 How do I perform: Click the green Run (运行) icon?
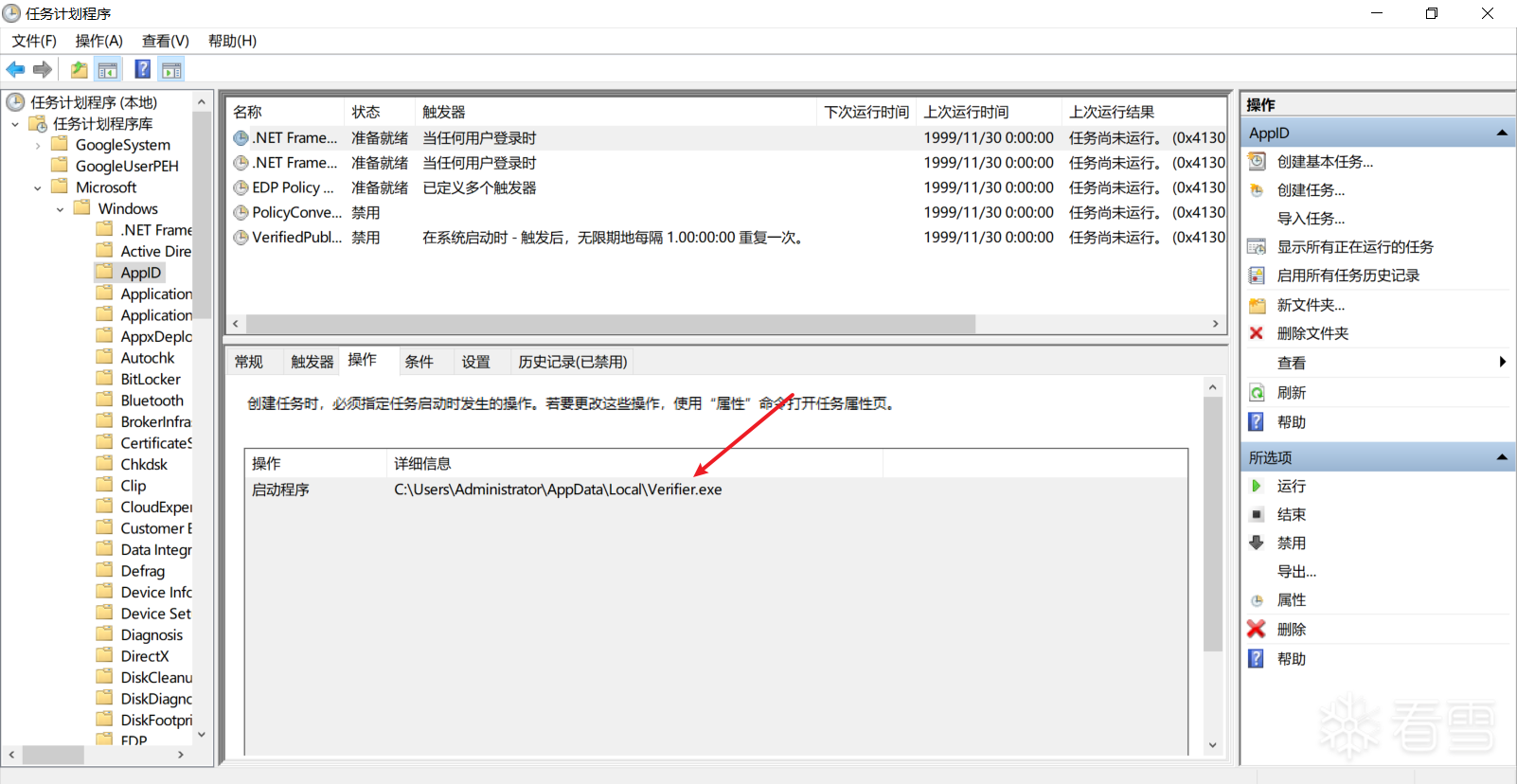1257,486
